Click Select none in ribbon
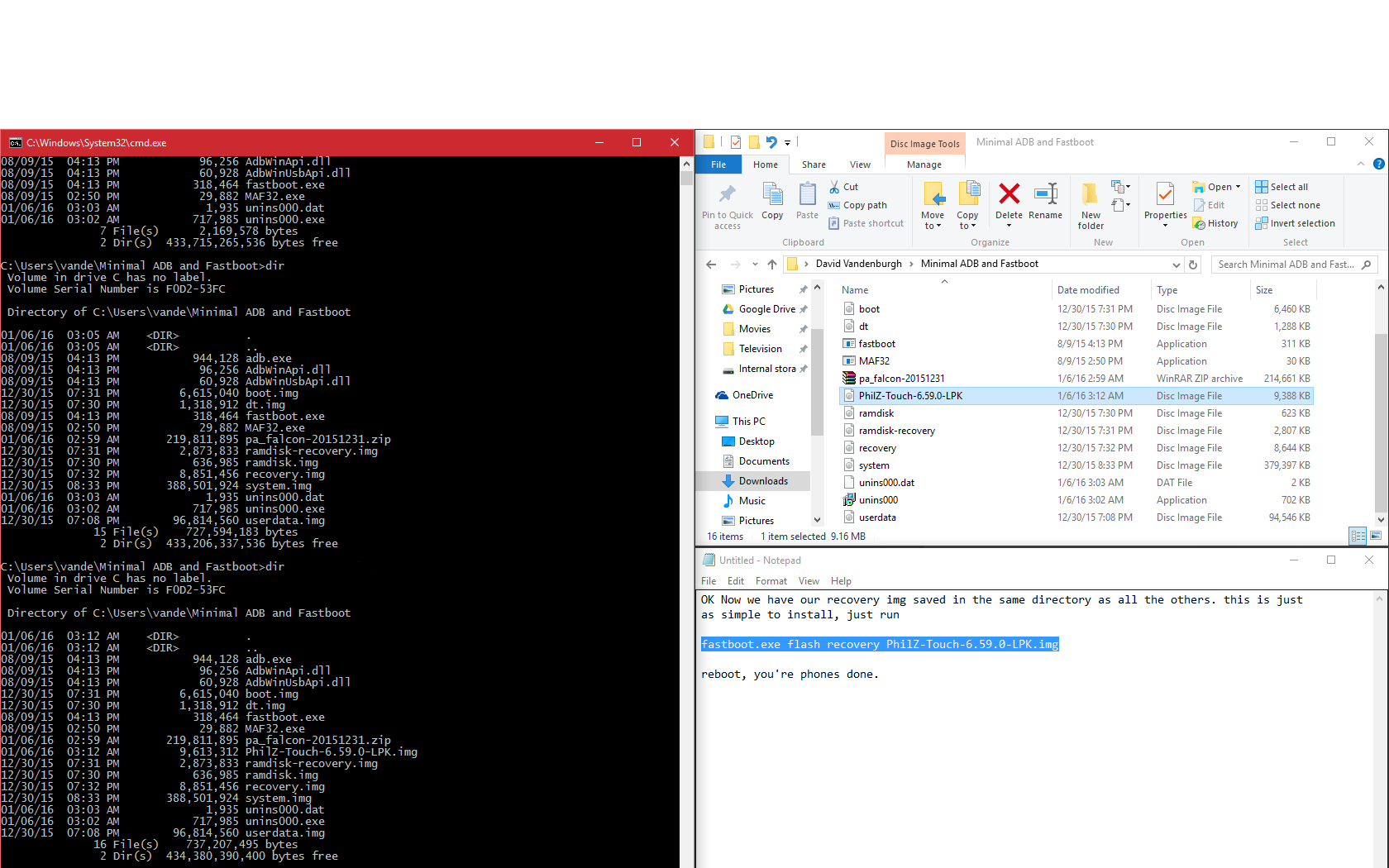Viewport: 1389px width, 868px height. (1287, 205)
